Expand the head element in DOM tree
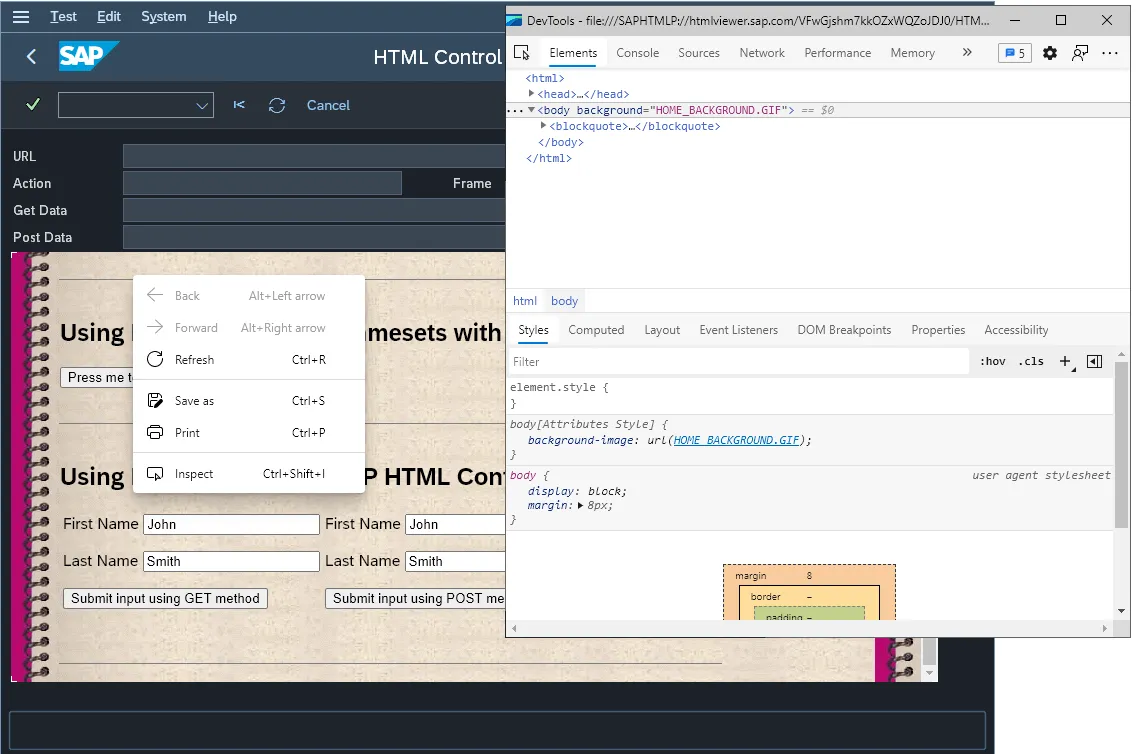The height and width of the screenshot is (754, 1146). [532, 94]
